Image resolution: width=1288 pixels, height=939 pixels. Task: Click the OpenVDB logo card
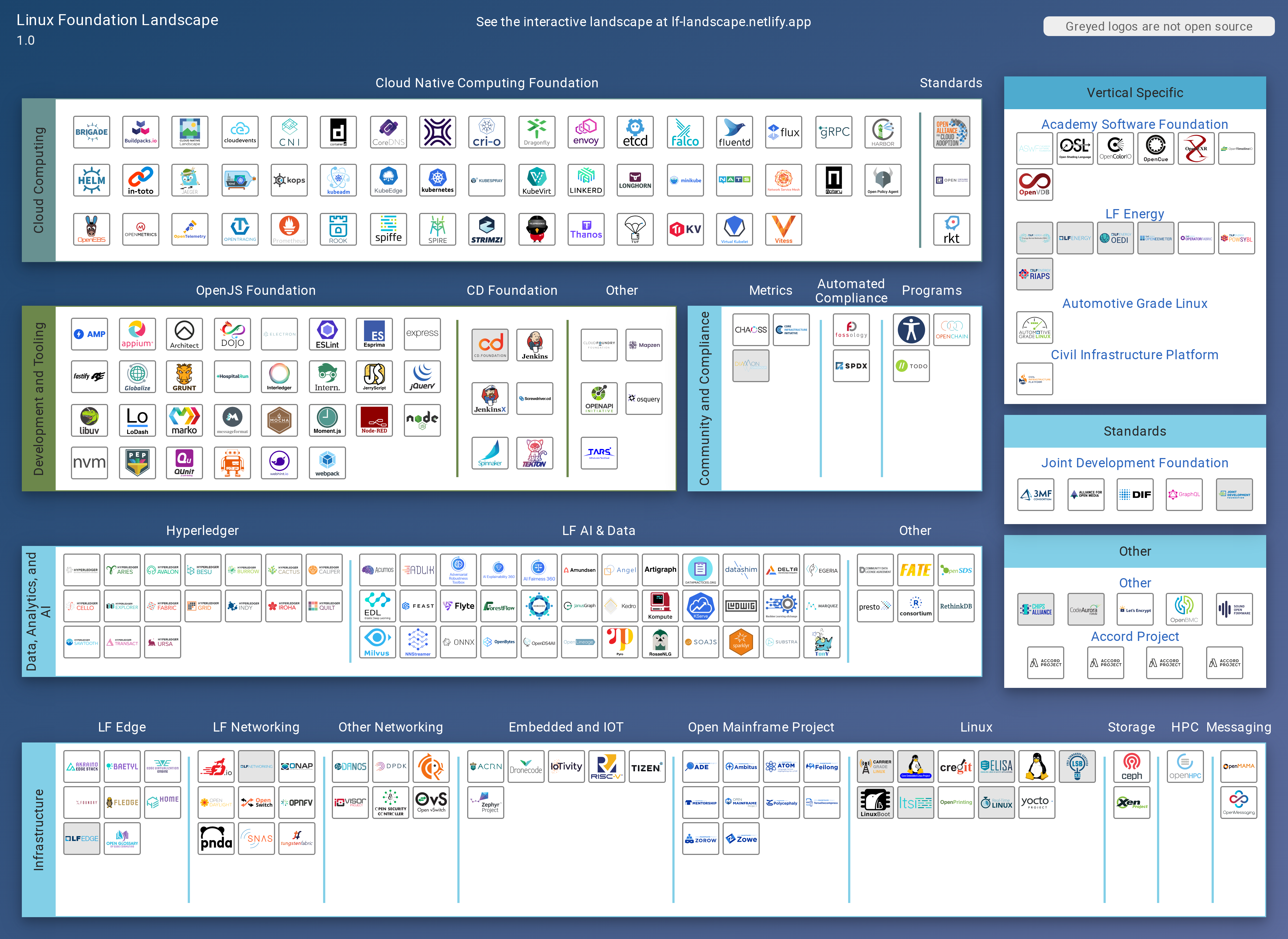pos(1034,185)
